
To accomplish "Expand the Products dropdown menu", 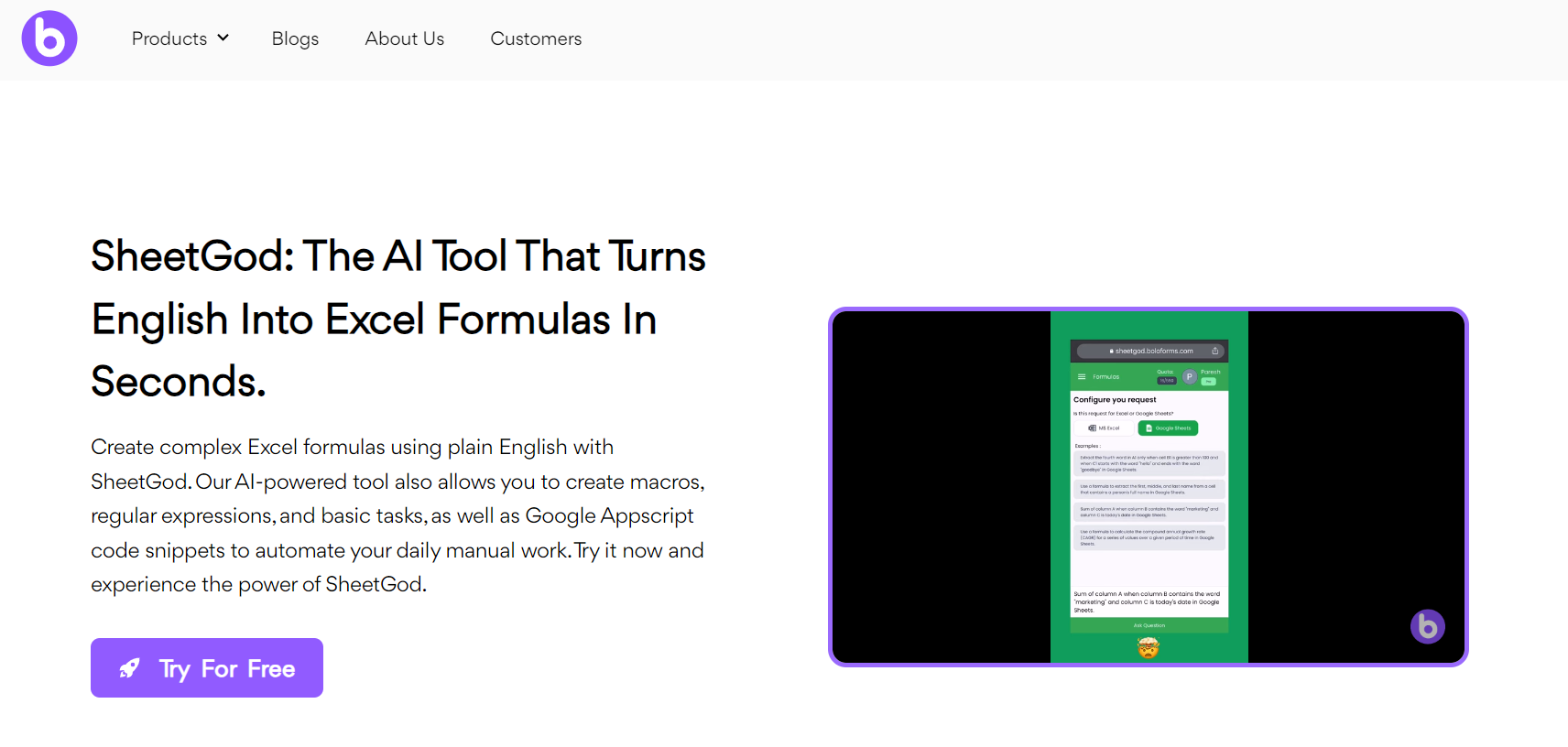I will click(x=180, y=38).
